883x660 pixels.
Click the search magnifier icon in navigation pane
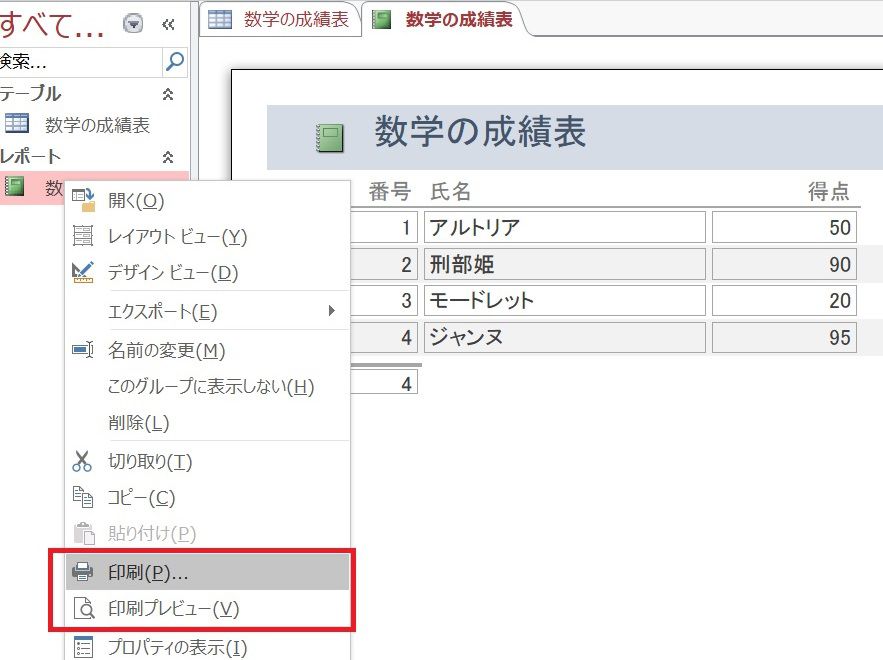pos(175,62)
